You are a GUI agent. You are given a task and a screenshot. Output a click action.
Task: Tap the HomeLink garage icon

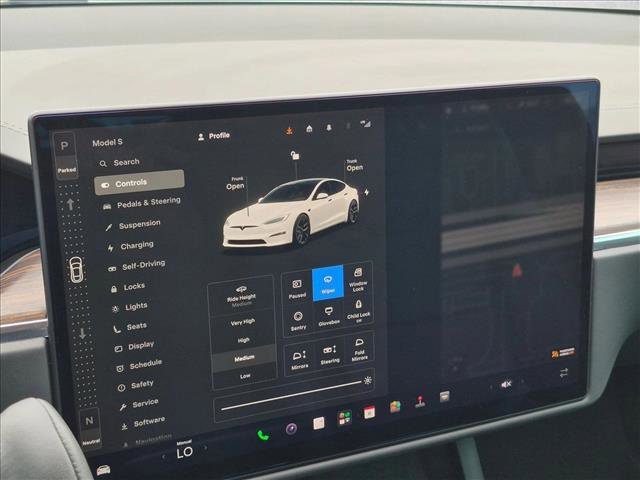[309, 129]
